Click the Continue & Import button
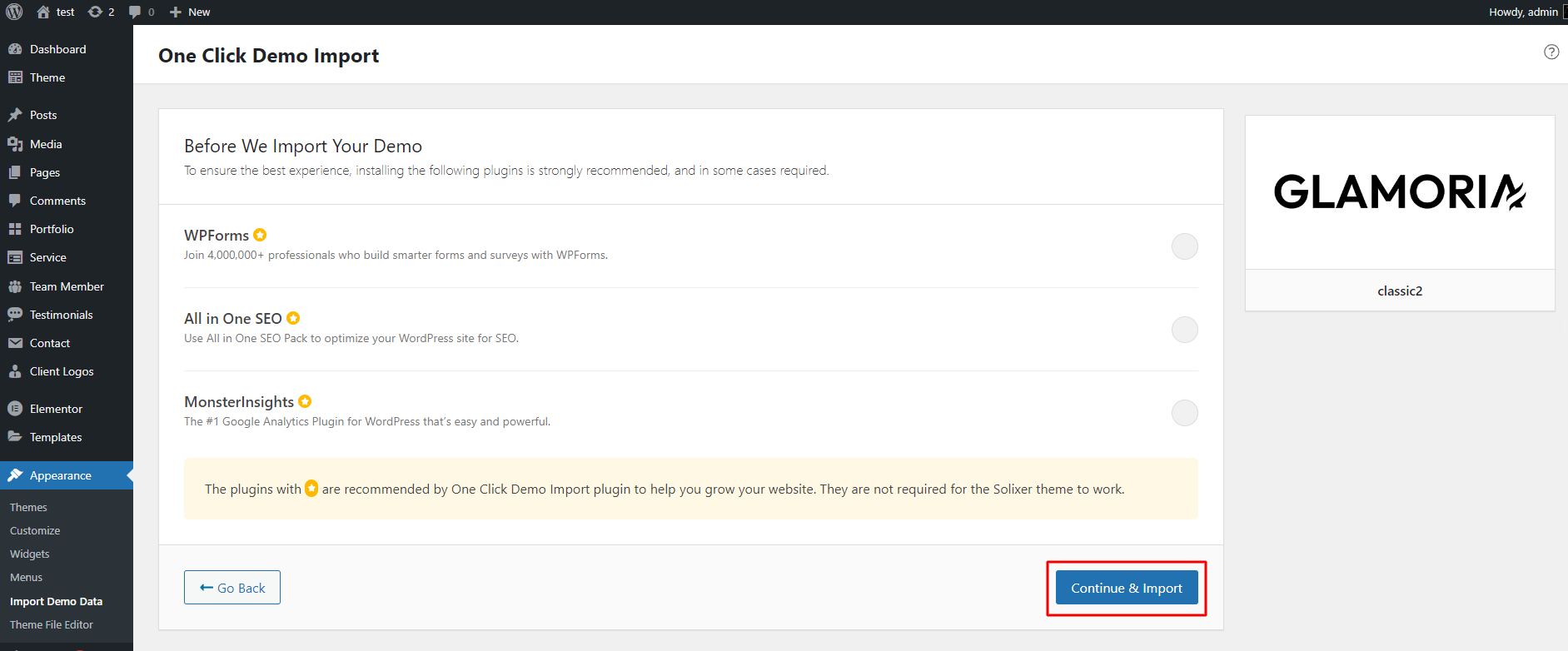 (x=1127, y=588)
